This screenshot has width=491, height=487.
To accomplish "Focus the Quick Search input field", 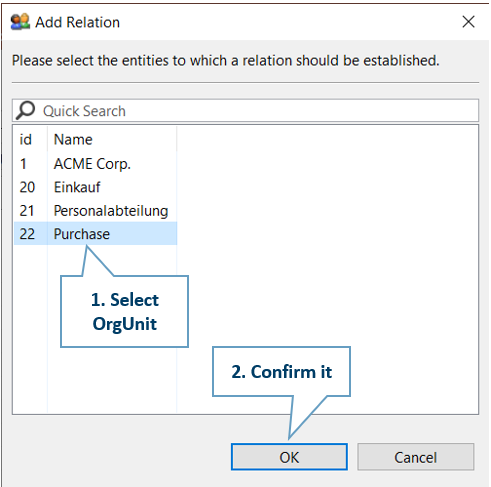I will 246,111.
